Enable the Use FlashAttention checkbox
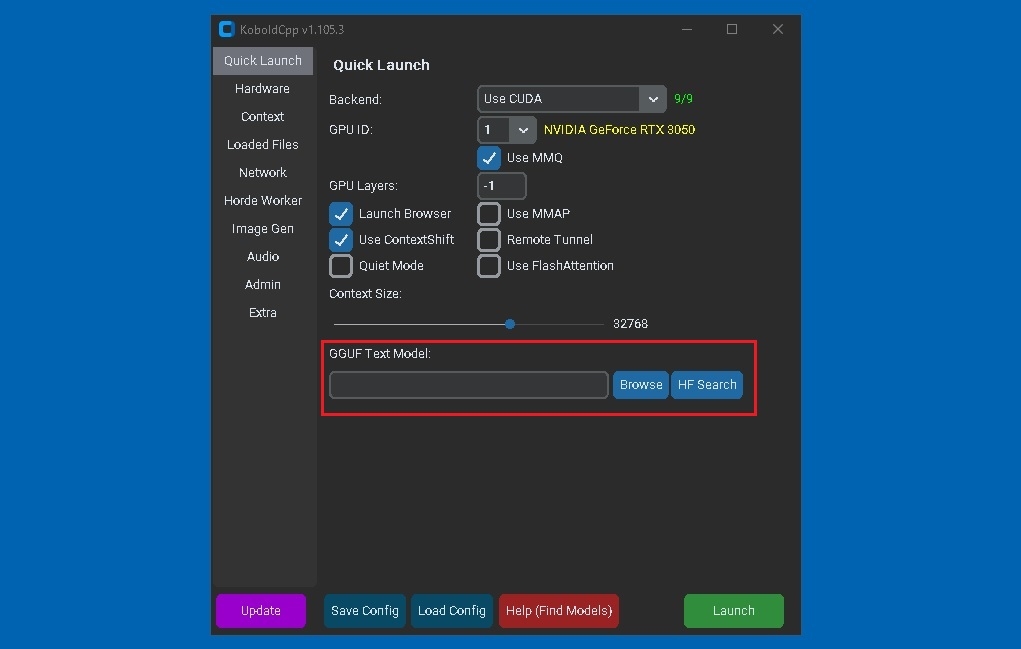 click(489, 266)
